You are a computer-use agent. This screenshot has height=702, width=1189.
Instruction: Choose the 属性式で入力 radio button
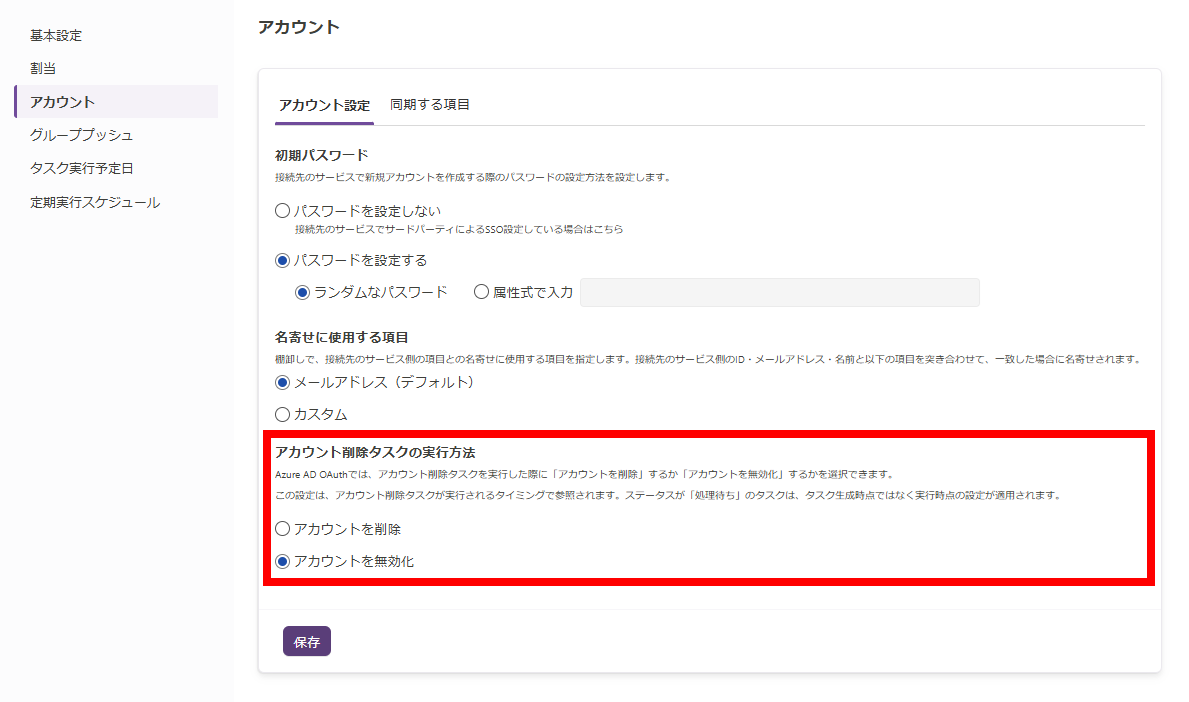click(482, 292)
